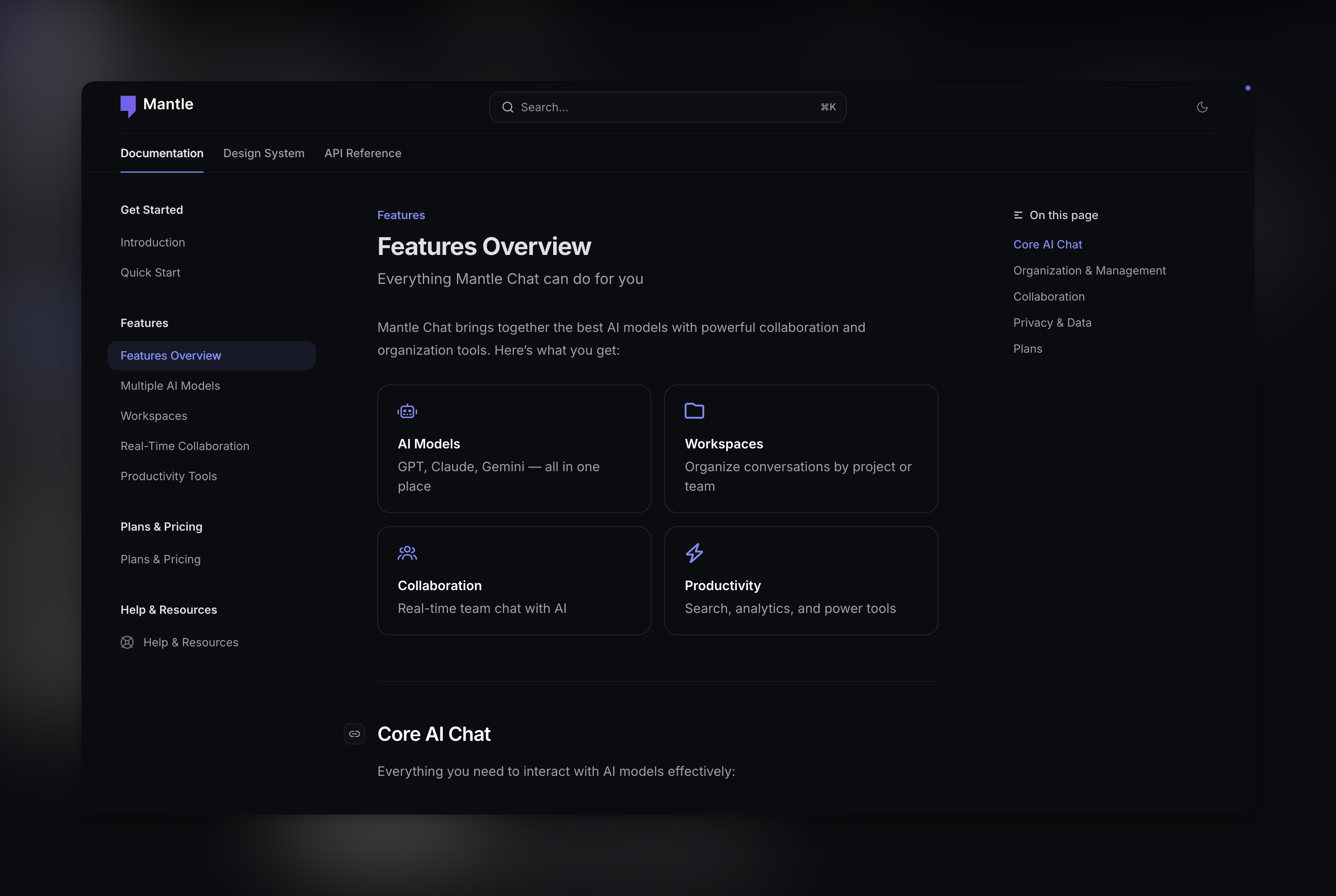1336x896 pixels.
Task: Click the 'On this page' label
Action: 1064,215
